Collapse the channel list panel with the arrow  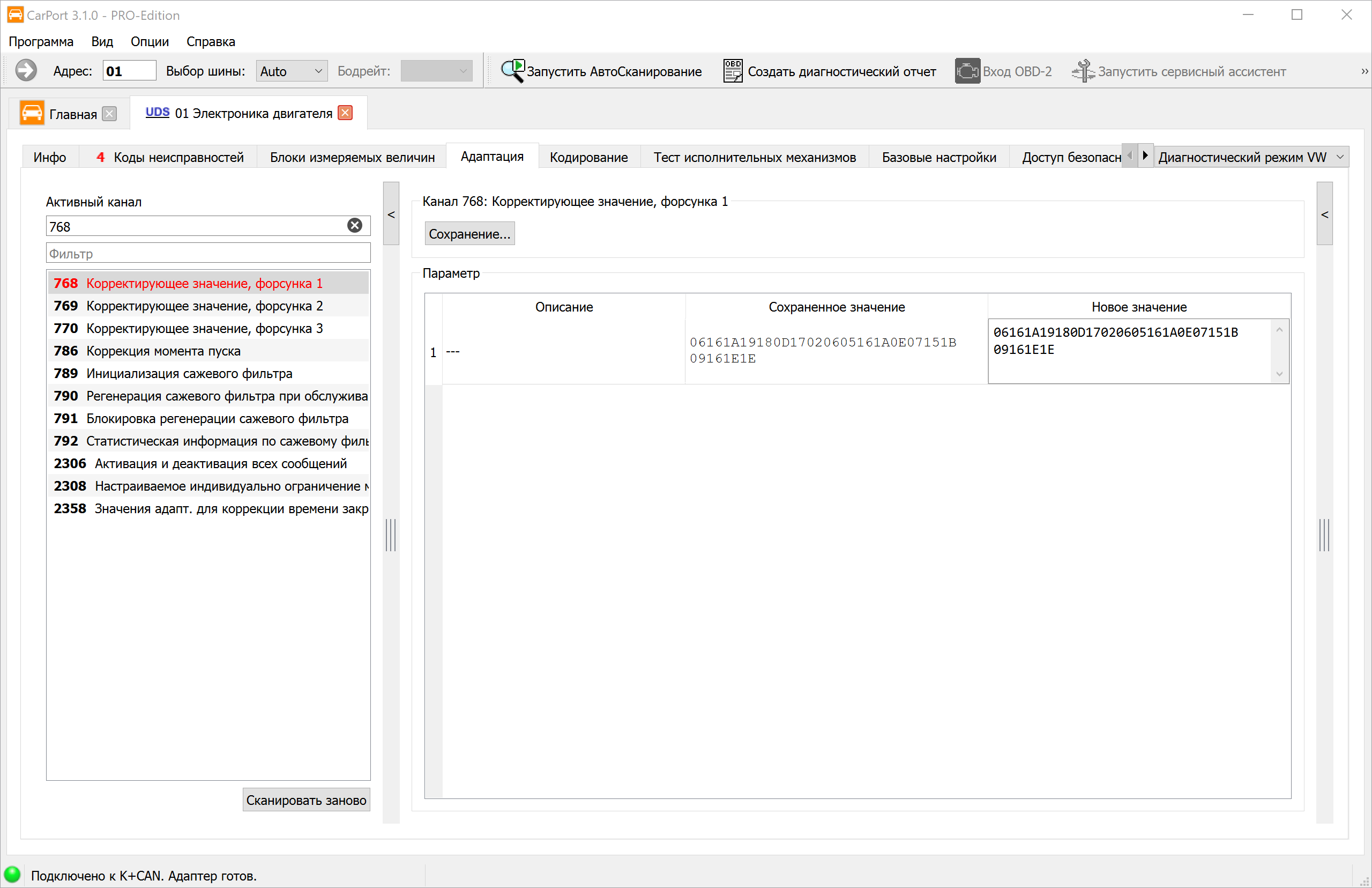coord(391,214)
